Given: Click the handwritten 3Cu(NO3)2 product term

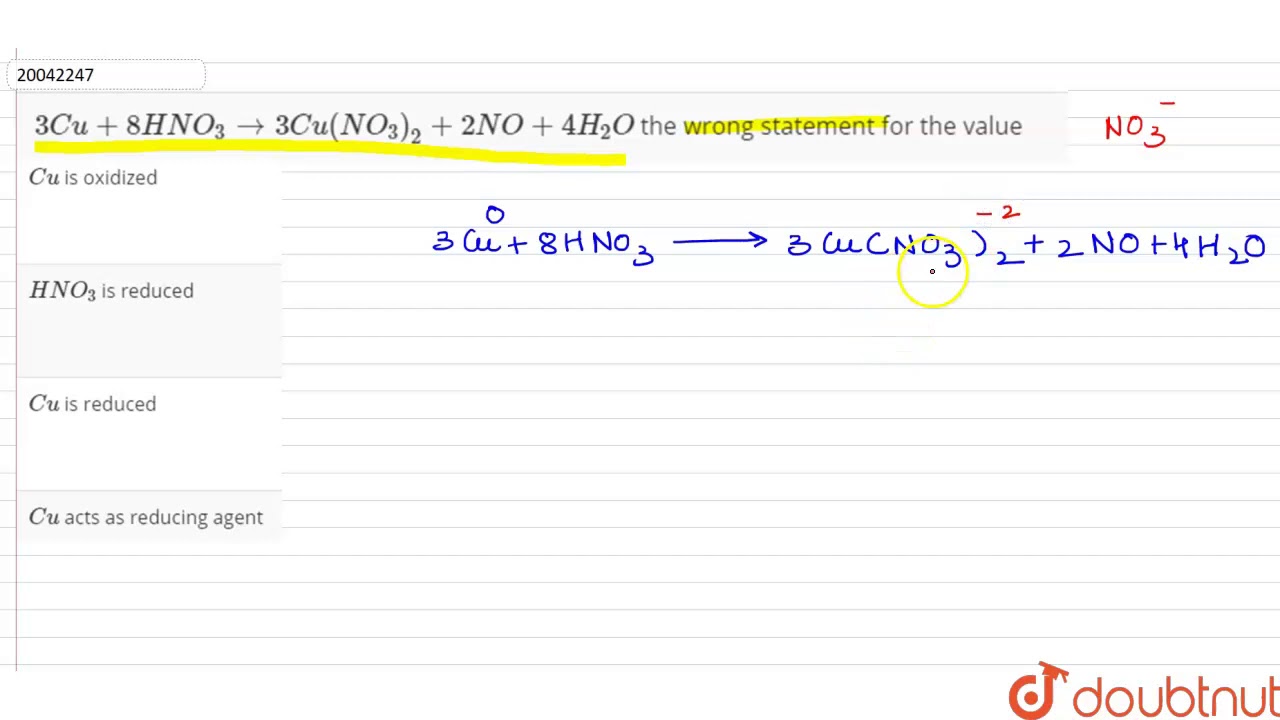Looking at the screenshot, I should coord(906,247).
